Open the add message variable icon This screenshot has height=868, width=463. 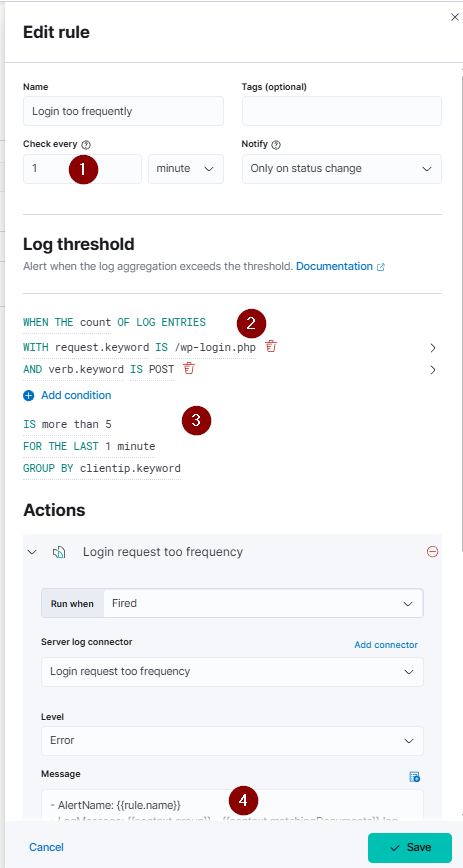pyautogui.click(x=414, y=777)
